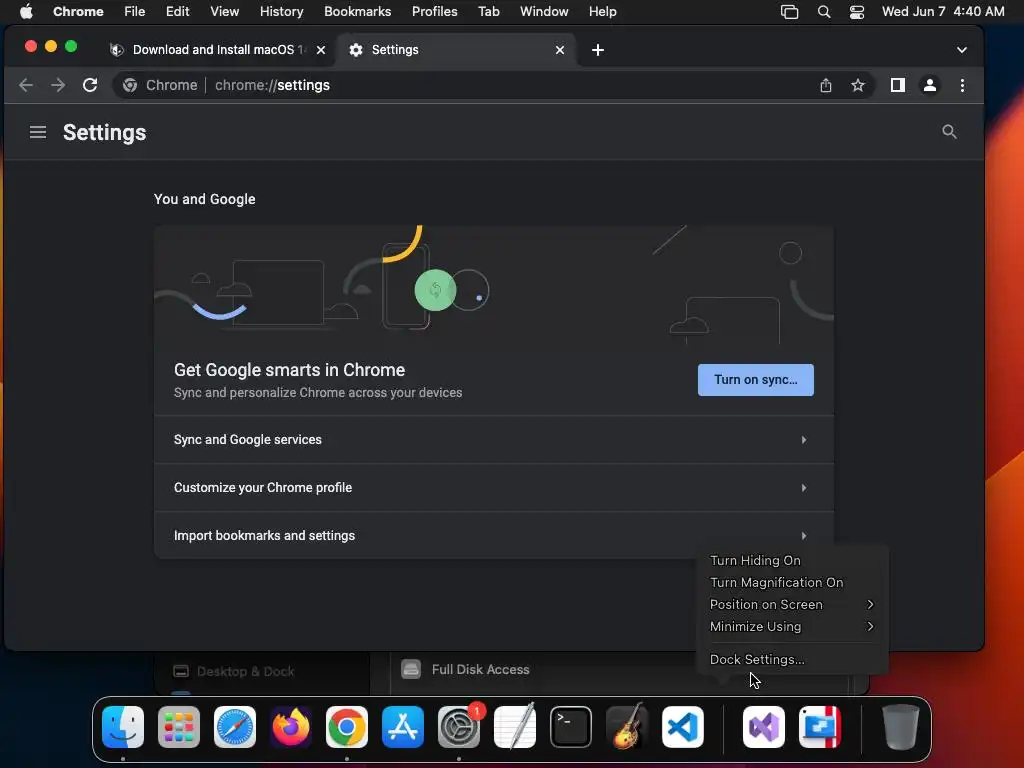Screen dimensions: 1024x768
Task: Open Control Center in the menu bar
Action: coord(857,12)
